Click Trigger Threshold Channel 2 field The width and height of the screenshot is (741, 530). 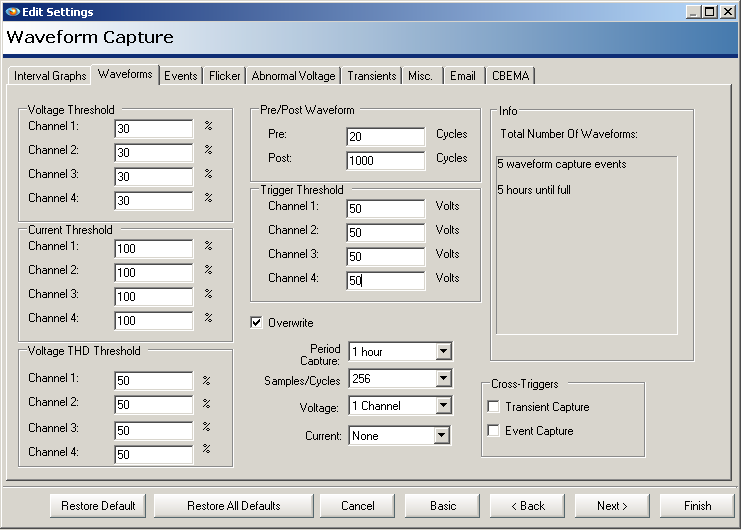coord(386,232)
